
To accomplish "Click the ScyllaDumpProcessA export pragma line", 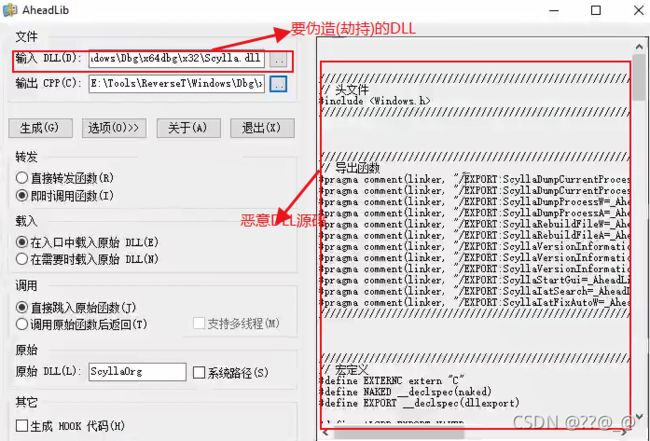I will (475, 213).
